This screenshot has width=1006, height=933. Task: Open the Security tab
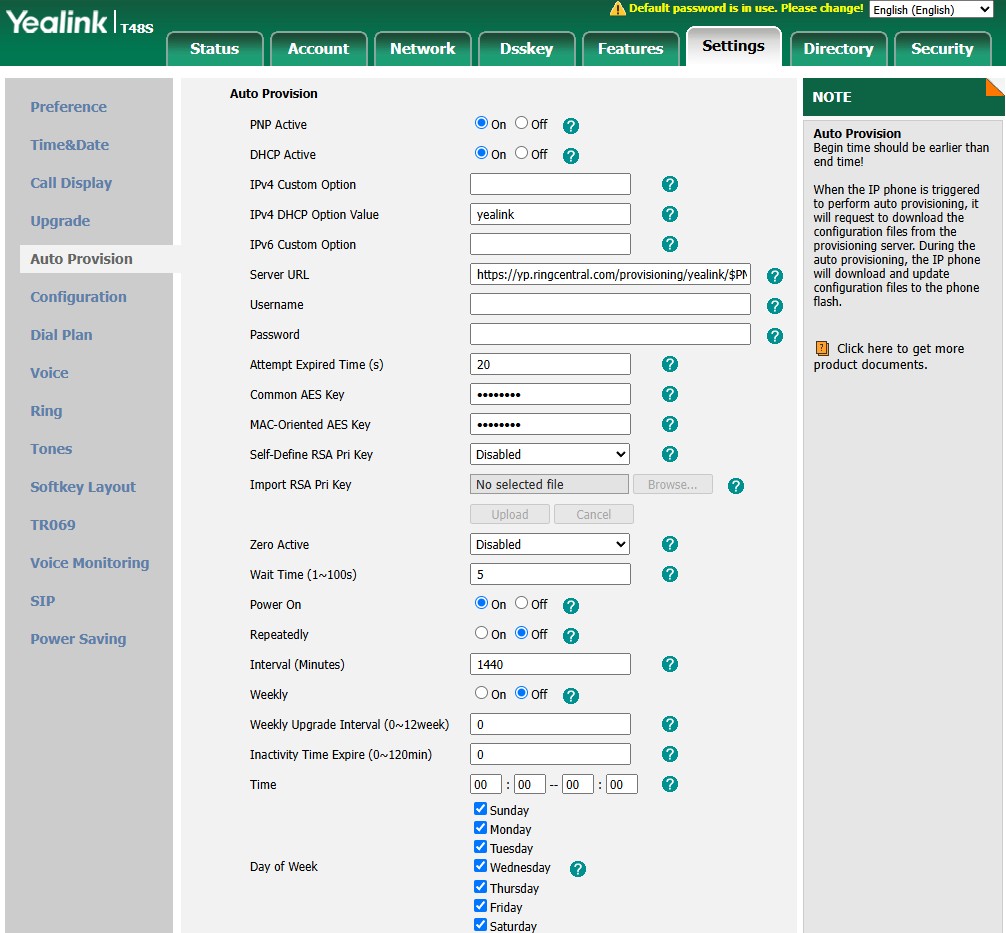tap(941, 49)
